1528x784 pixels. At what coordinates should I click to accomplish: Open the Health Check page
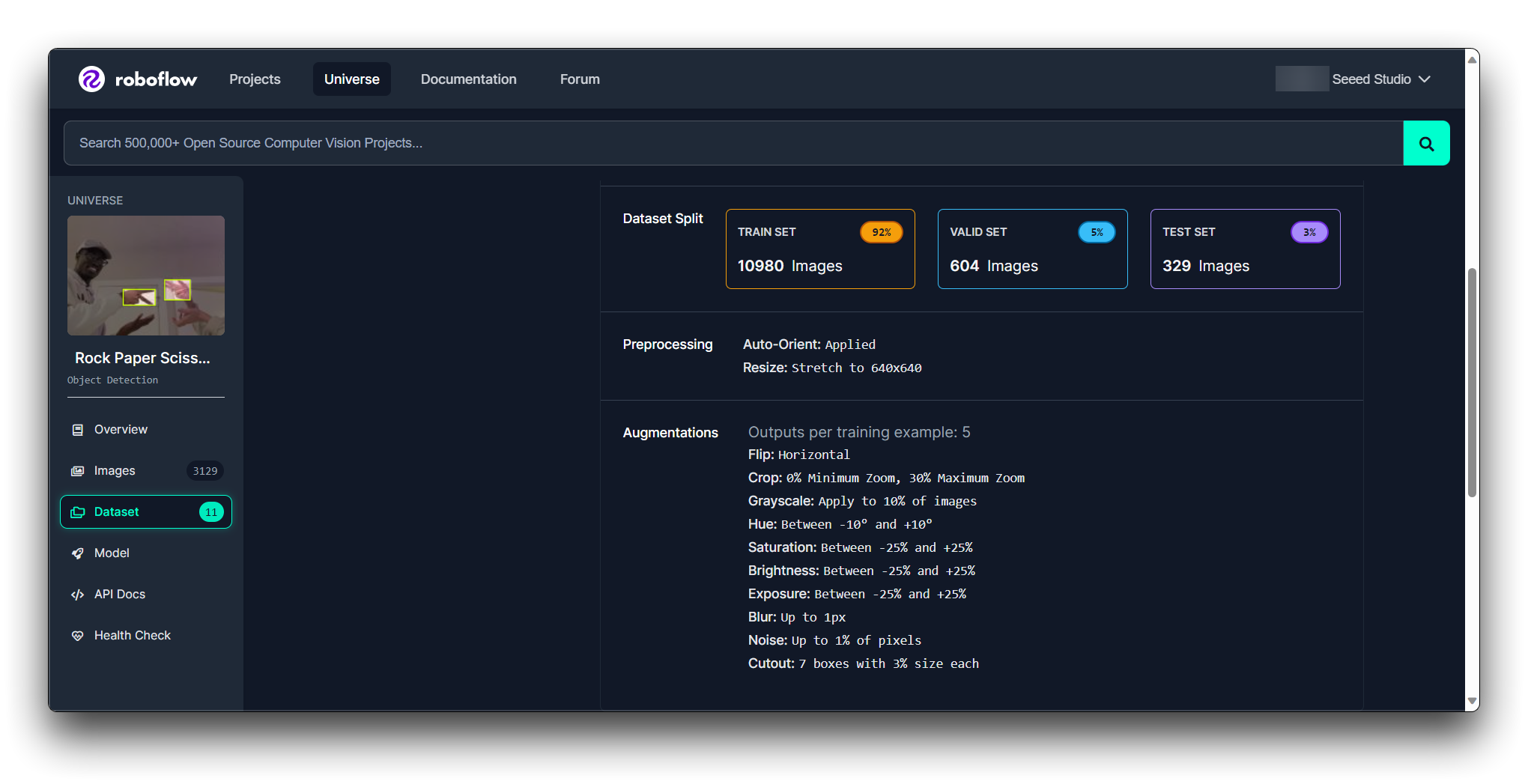pyautogui.click(x=146, y=636)
